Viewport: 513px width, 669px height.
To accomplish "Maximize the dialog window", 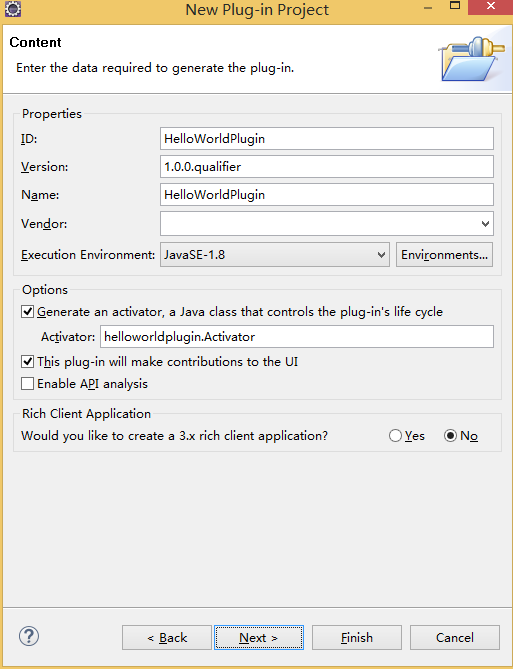I will (455, 6).
